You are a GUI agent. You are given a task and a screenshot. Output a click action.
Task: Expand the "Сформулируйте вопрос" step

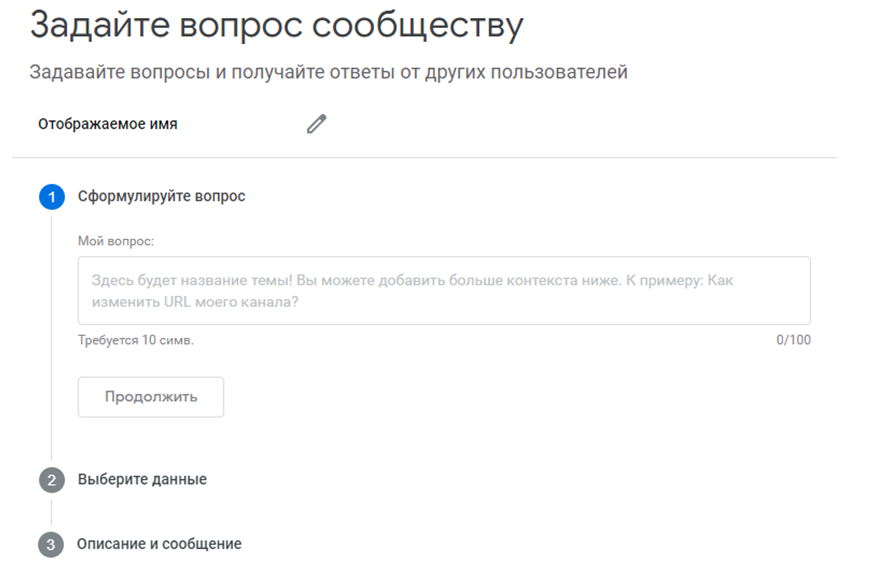tap(161, 196)
